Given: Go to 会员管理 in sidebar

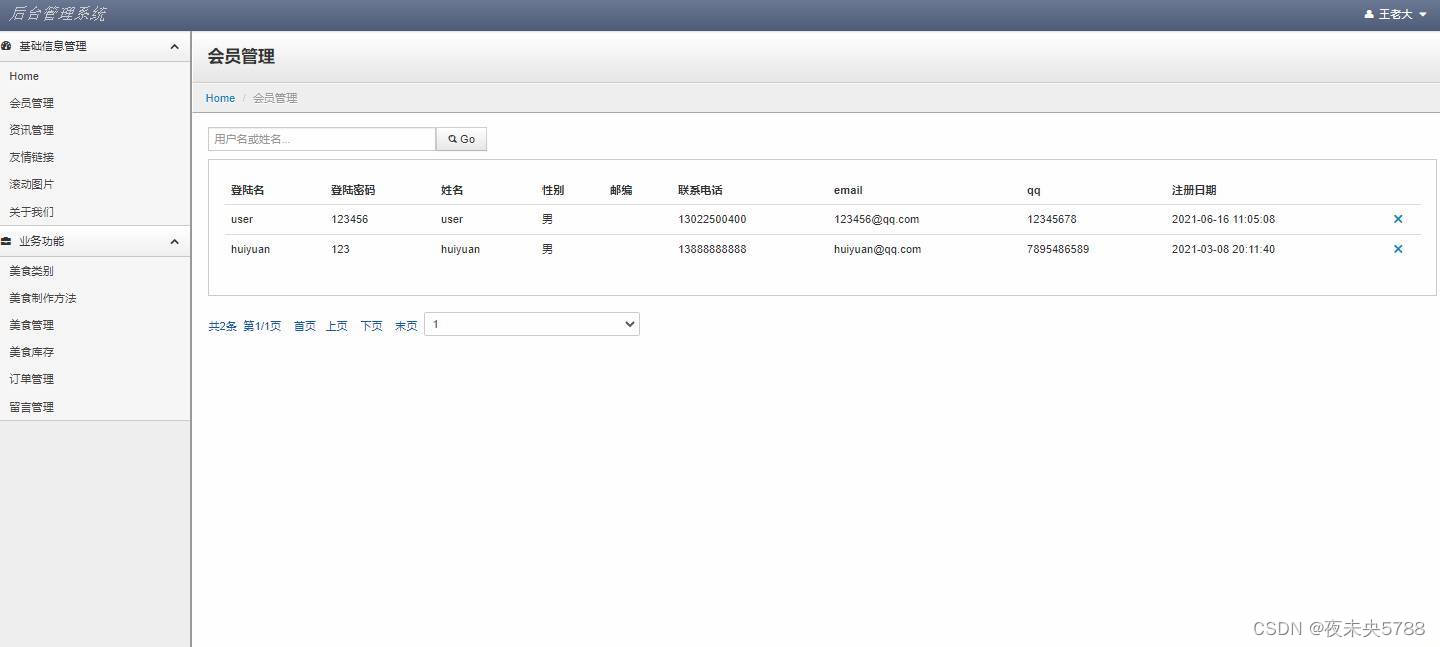Looking at the screenshot, I should coord(32,103).
